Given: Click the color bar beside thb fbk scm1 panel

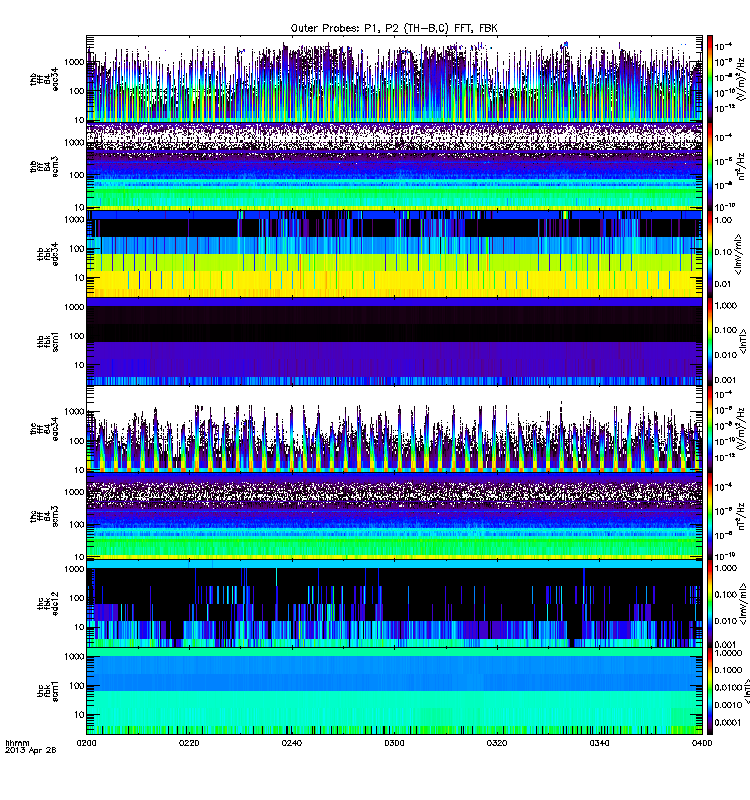Looking at the screenshot, I should [x=710, y=341].
